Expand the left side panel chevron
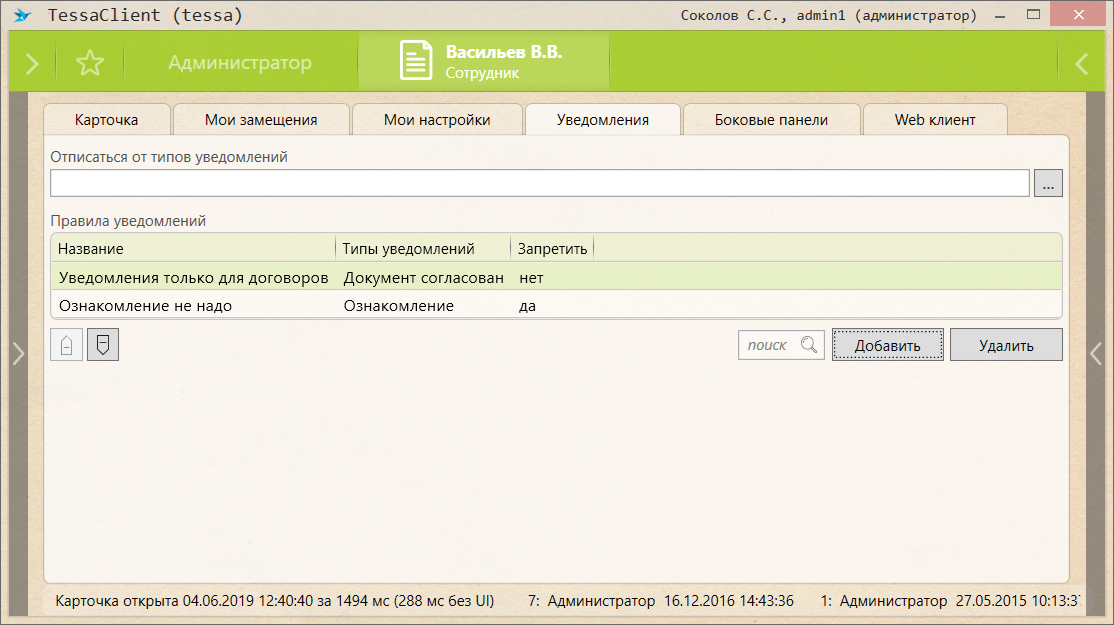Screen dimensions: 1114x625 [17, 353]
